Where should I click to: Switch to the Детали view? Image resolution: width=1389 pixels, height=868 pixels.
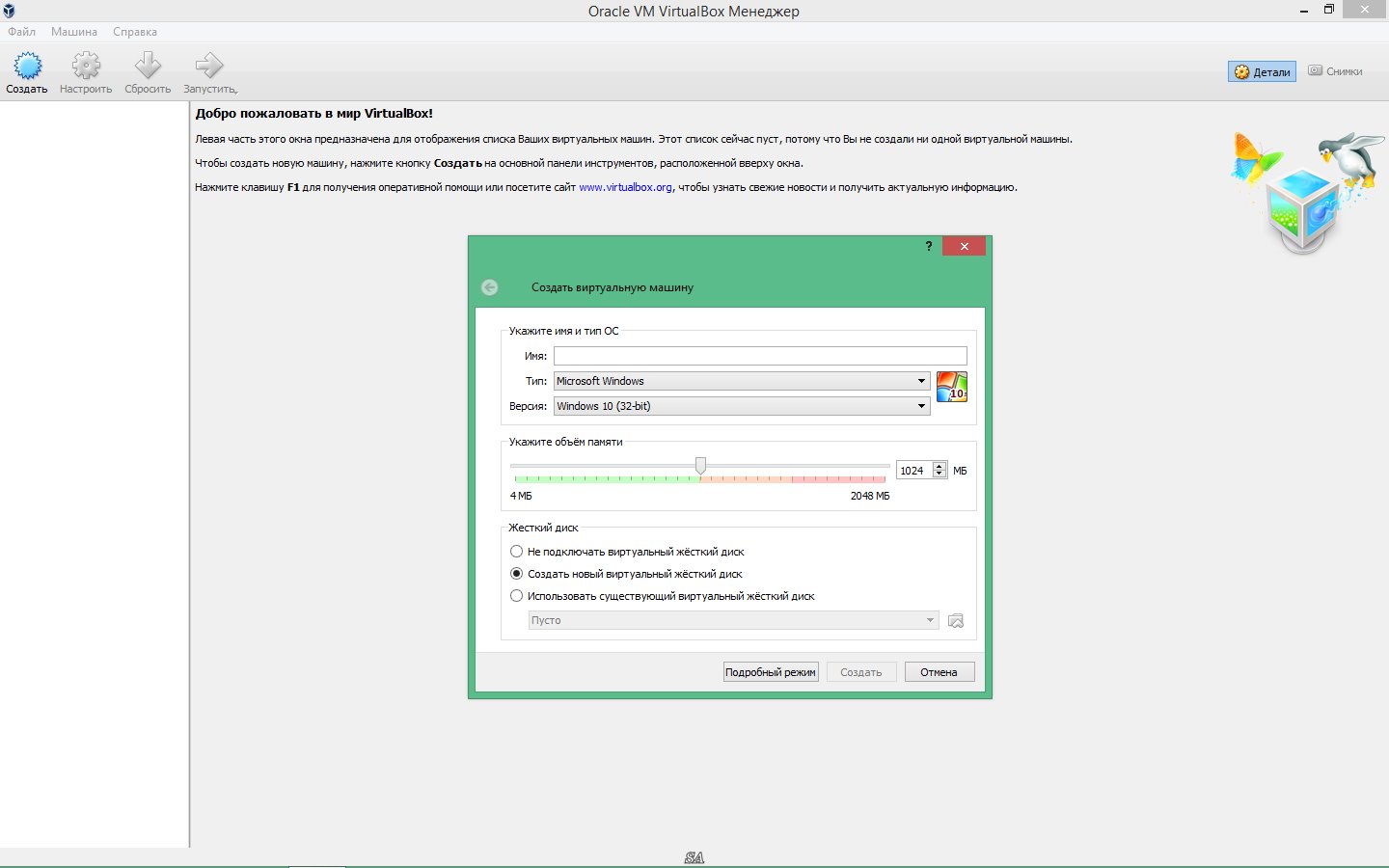click(1262, 71)
